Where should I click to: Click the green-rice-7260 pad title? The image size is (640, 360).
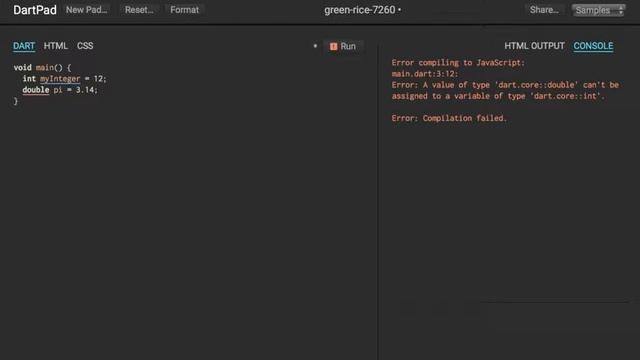tap(360, 10)
